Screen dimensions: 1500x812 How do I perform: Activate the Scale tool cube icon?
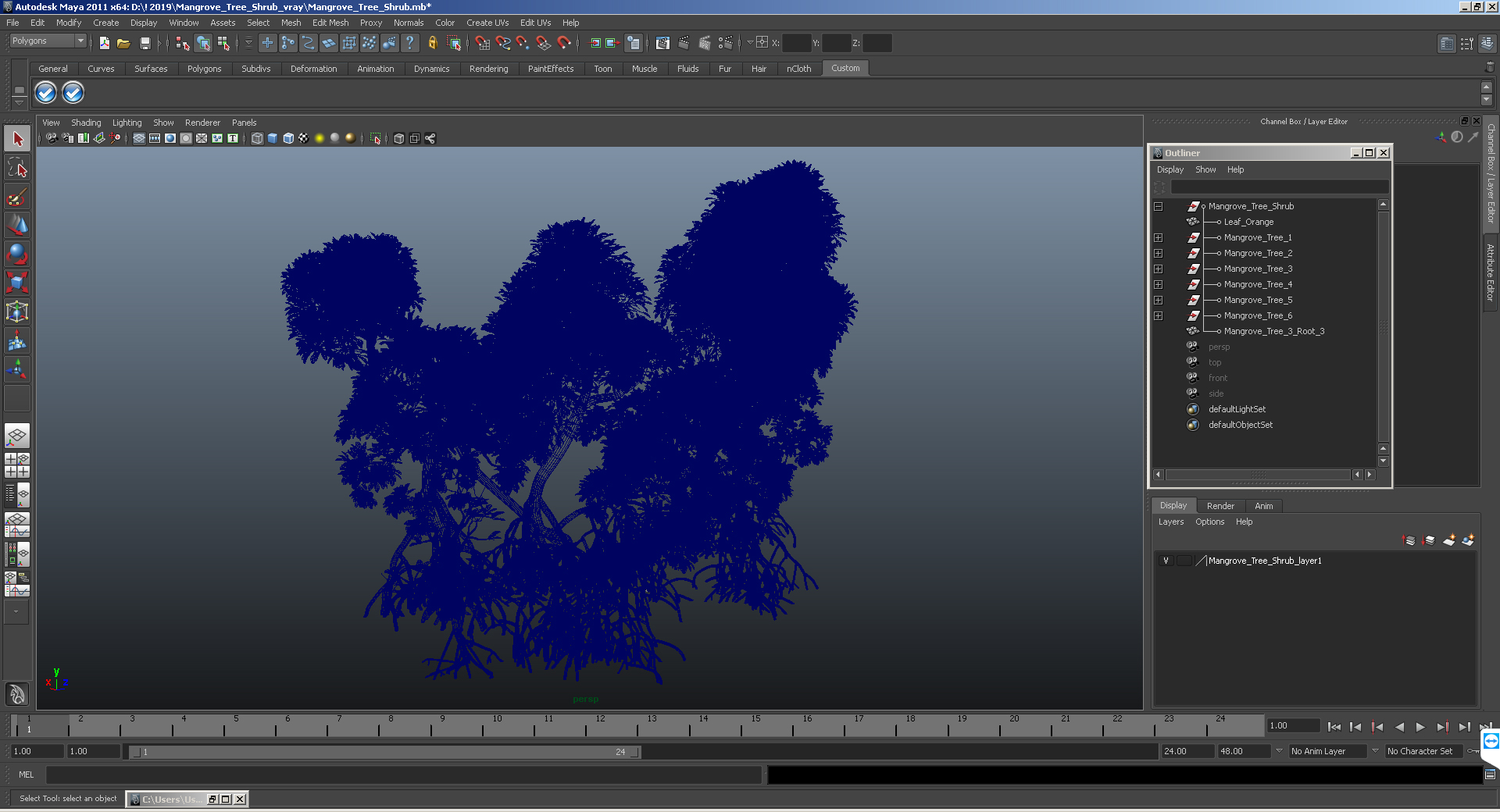(17, 282)
